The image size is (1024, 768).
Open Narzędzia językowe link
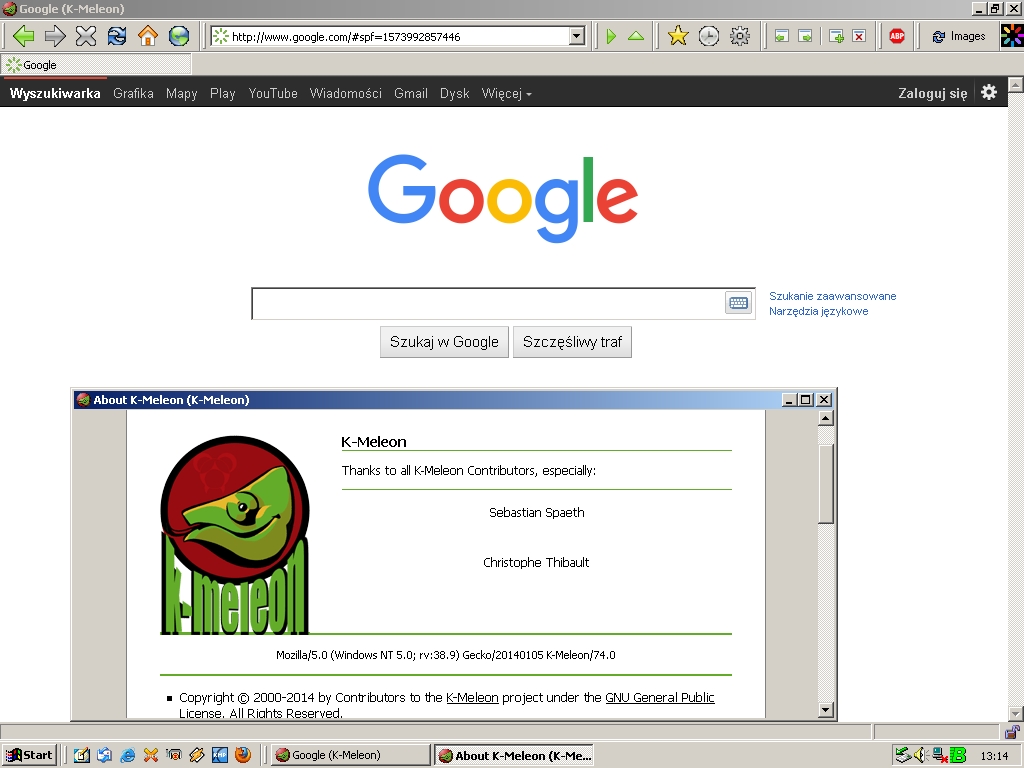coord(818,311)
